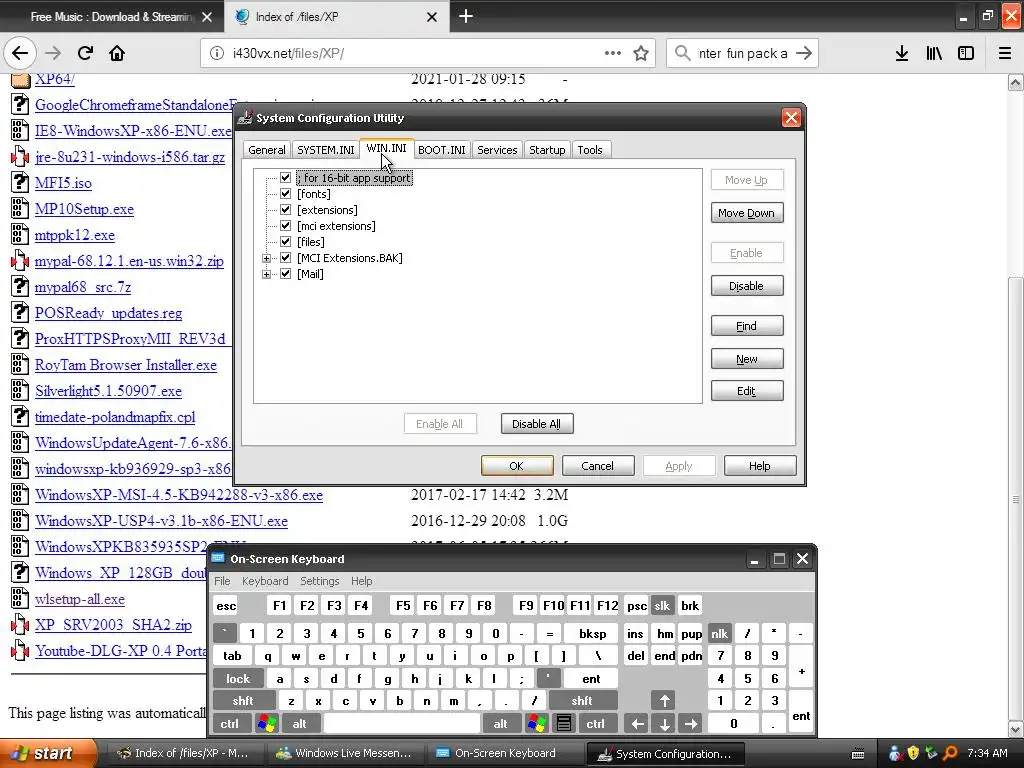Click the search go arrow in search box

[804, 53]
